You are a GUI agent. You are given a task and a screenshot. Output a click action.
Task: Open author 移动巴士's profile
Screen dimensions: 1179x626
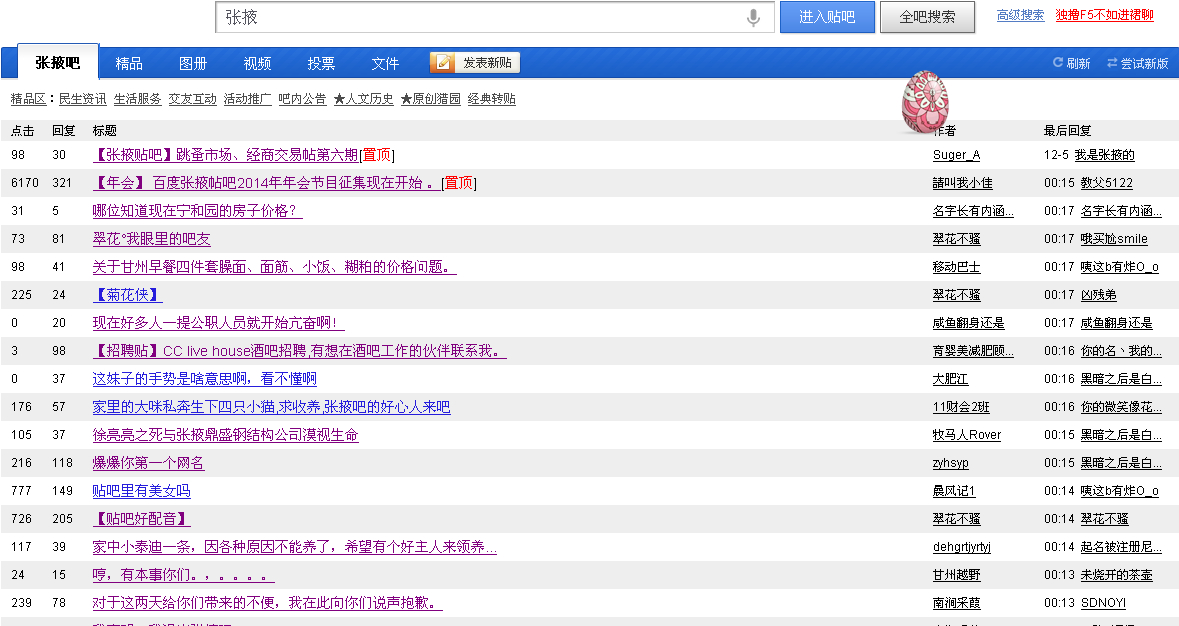pyautogui.click(x=956, y=267)
